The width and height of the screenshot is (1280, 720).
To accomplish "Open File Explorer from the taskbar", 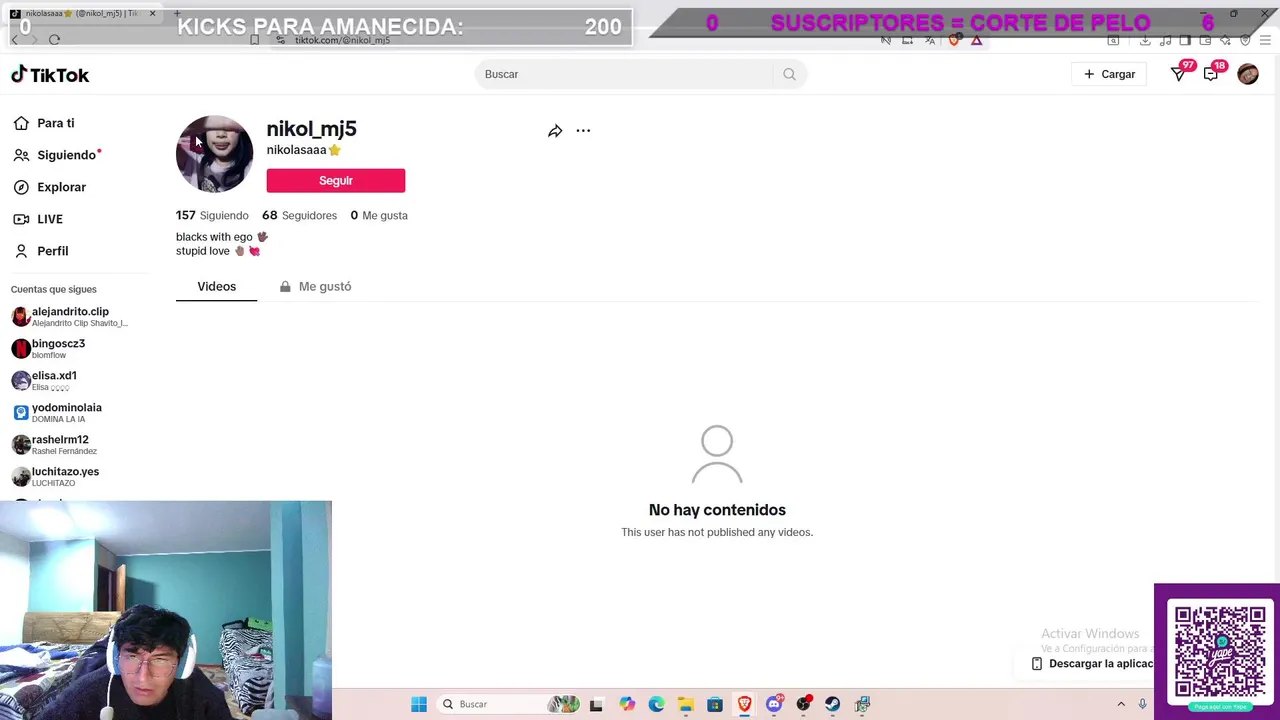I will click(x=685, y=704).
